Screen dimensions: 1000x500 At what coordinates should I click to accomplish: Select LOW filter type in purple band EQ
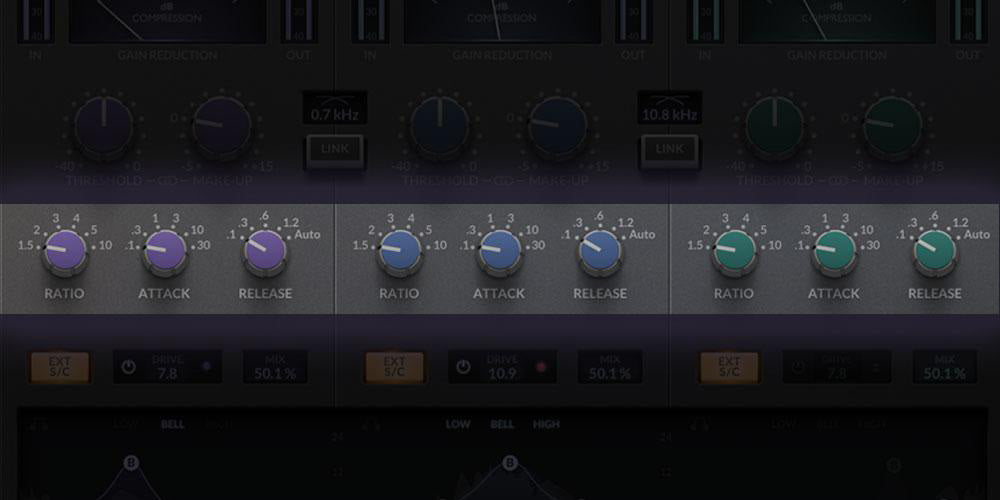pos(126,424)
